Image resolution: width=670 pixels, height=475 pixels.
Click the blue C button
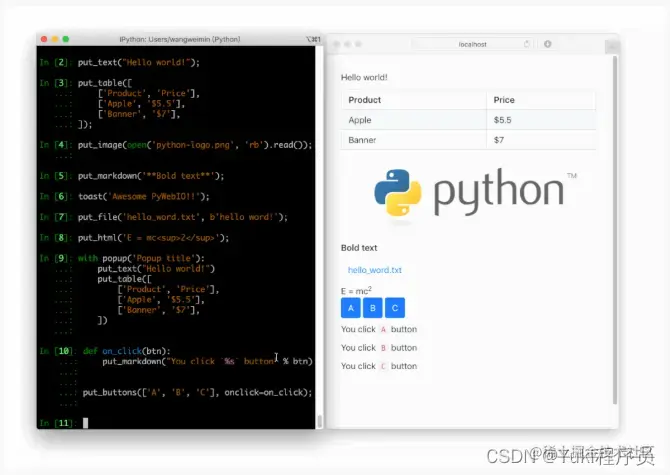click(x=395, y=308)
